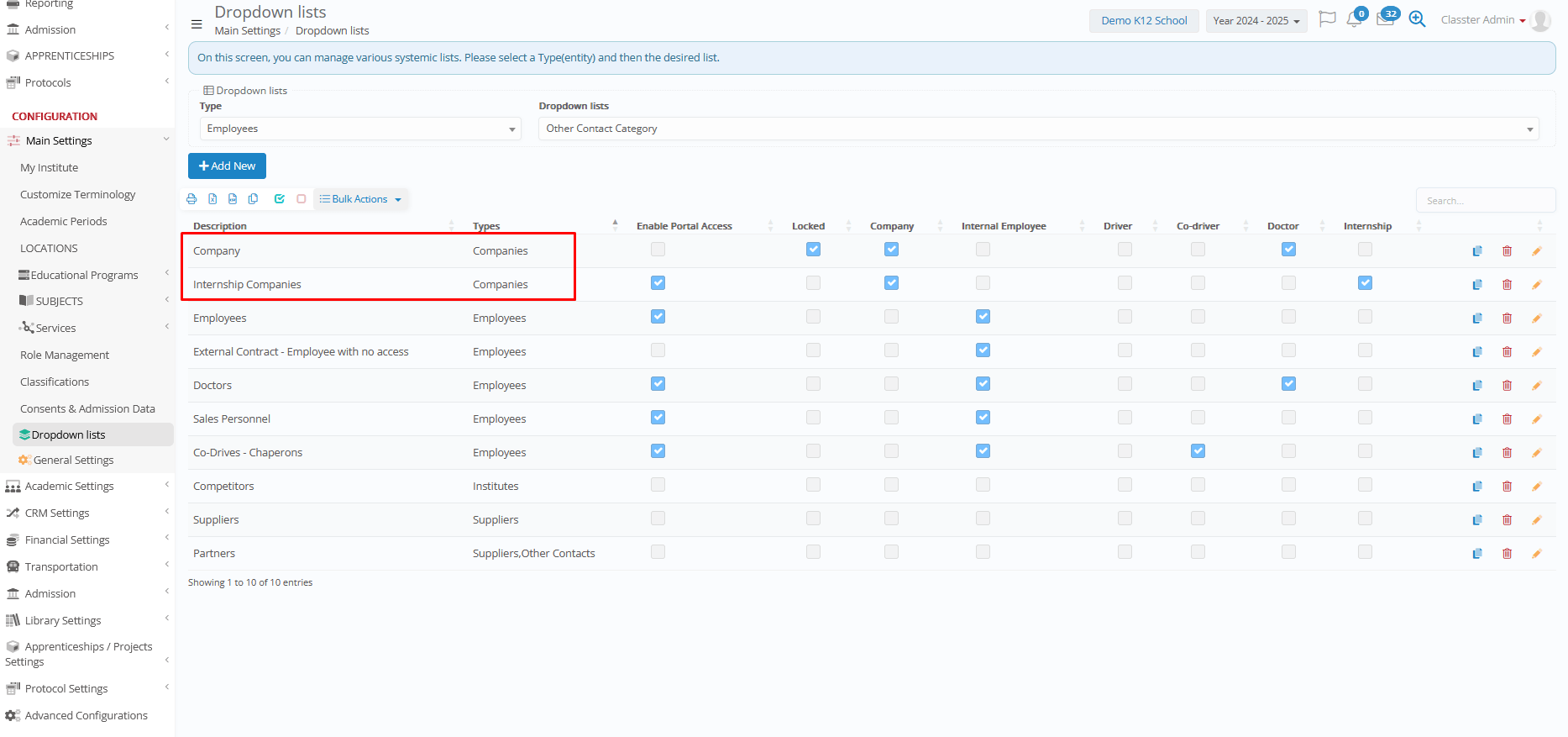Click the select all rows icon
This screenshot has height=737, width=1568.
tap(279, 199)
